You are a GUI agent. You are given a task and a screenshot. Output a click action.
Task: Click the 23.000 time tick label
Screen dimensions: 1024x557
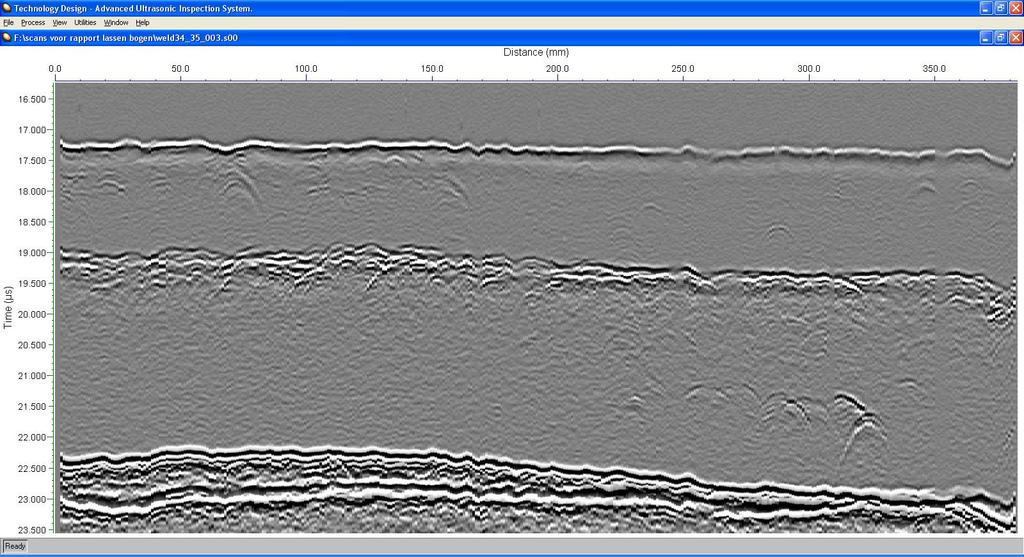coord(33,499)
